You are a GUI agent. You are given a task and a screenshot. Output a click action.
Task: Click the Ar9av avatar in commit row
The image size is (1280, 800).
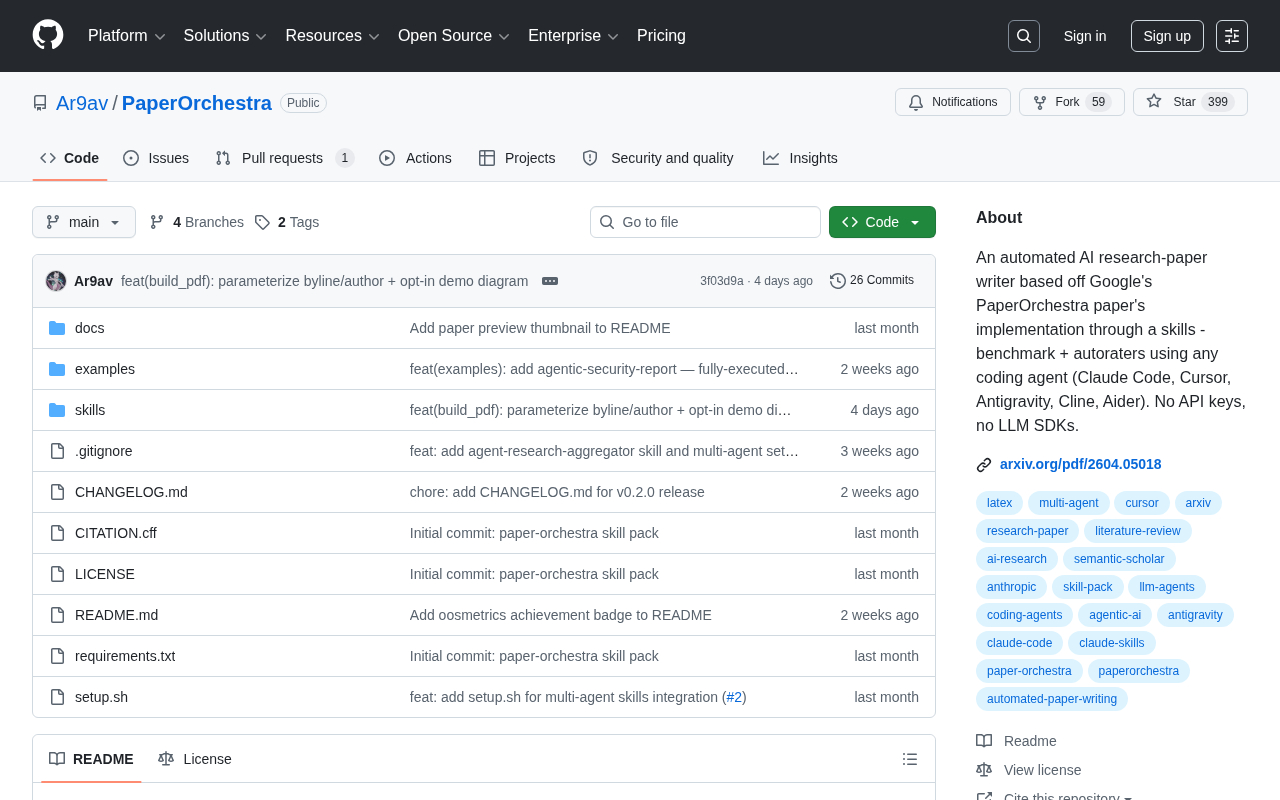coord(56,281)
